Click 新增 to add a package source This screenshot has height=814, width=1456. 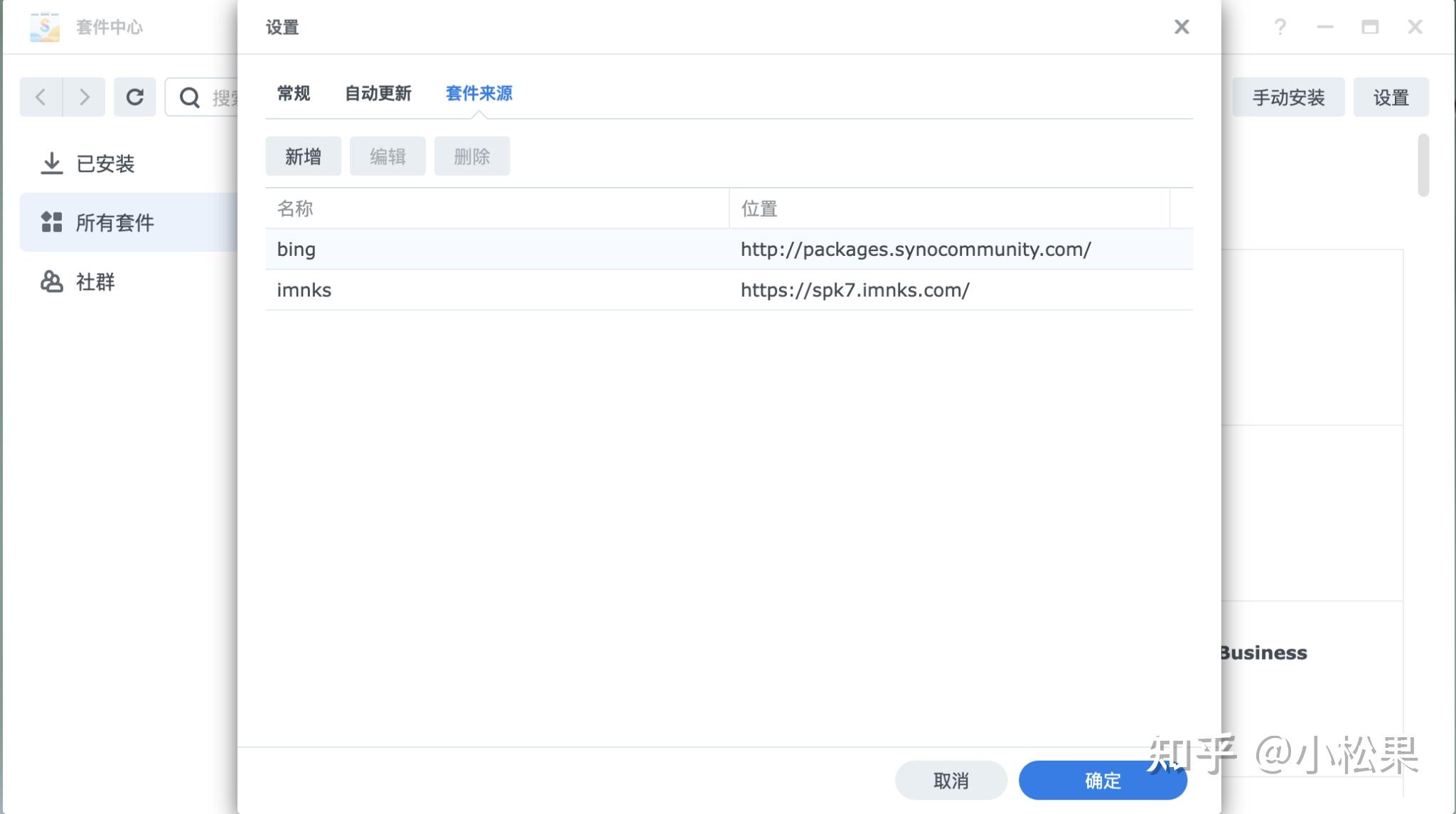(304, 156)
